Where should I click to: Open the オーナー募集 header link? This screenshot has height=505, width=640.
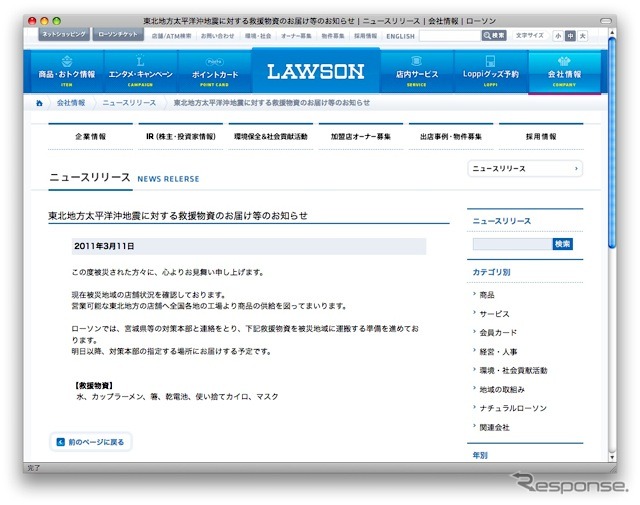pos(296,36)
